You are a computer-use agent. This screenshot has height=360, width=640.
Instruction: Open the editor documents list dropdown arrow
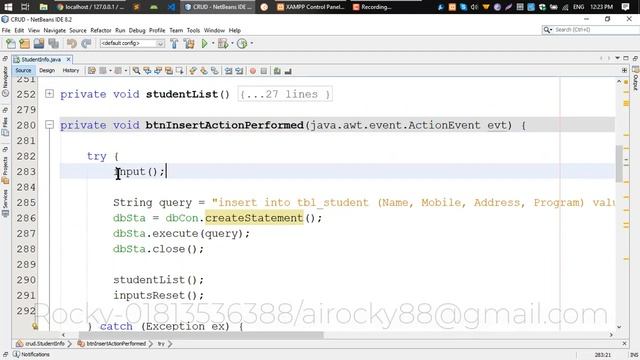[618, 58]
